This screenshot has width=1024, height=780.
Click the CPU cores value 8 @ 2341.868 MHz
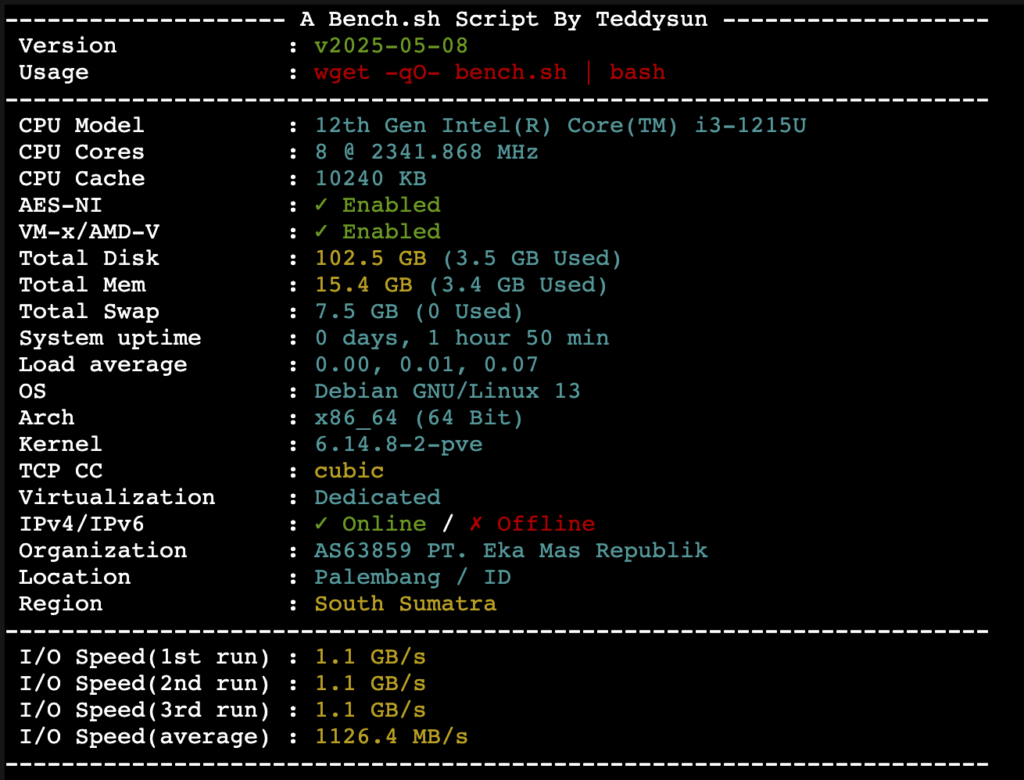coord(426,152)
